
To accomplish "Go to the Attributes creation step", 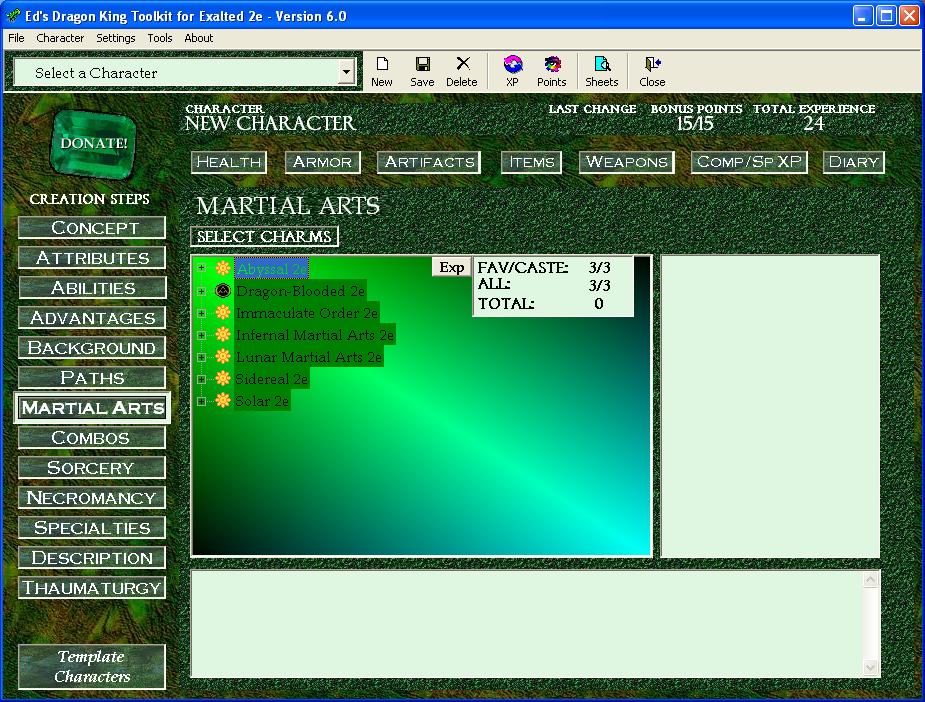I will click(92, 258).
